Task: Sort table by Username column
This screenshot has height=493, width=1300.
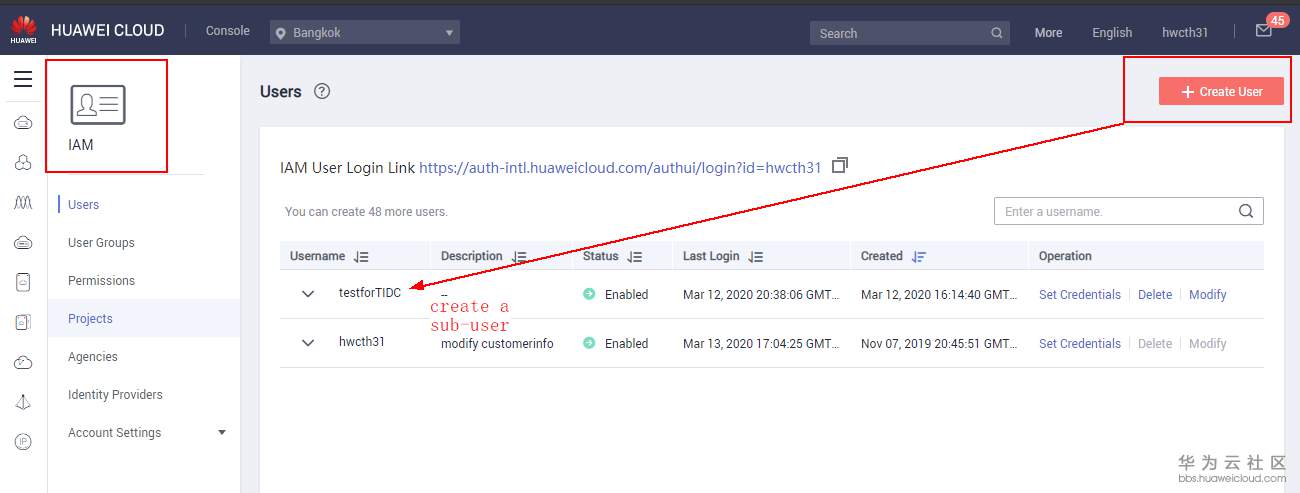Action: tap(361, 257)
